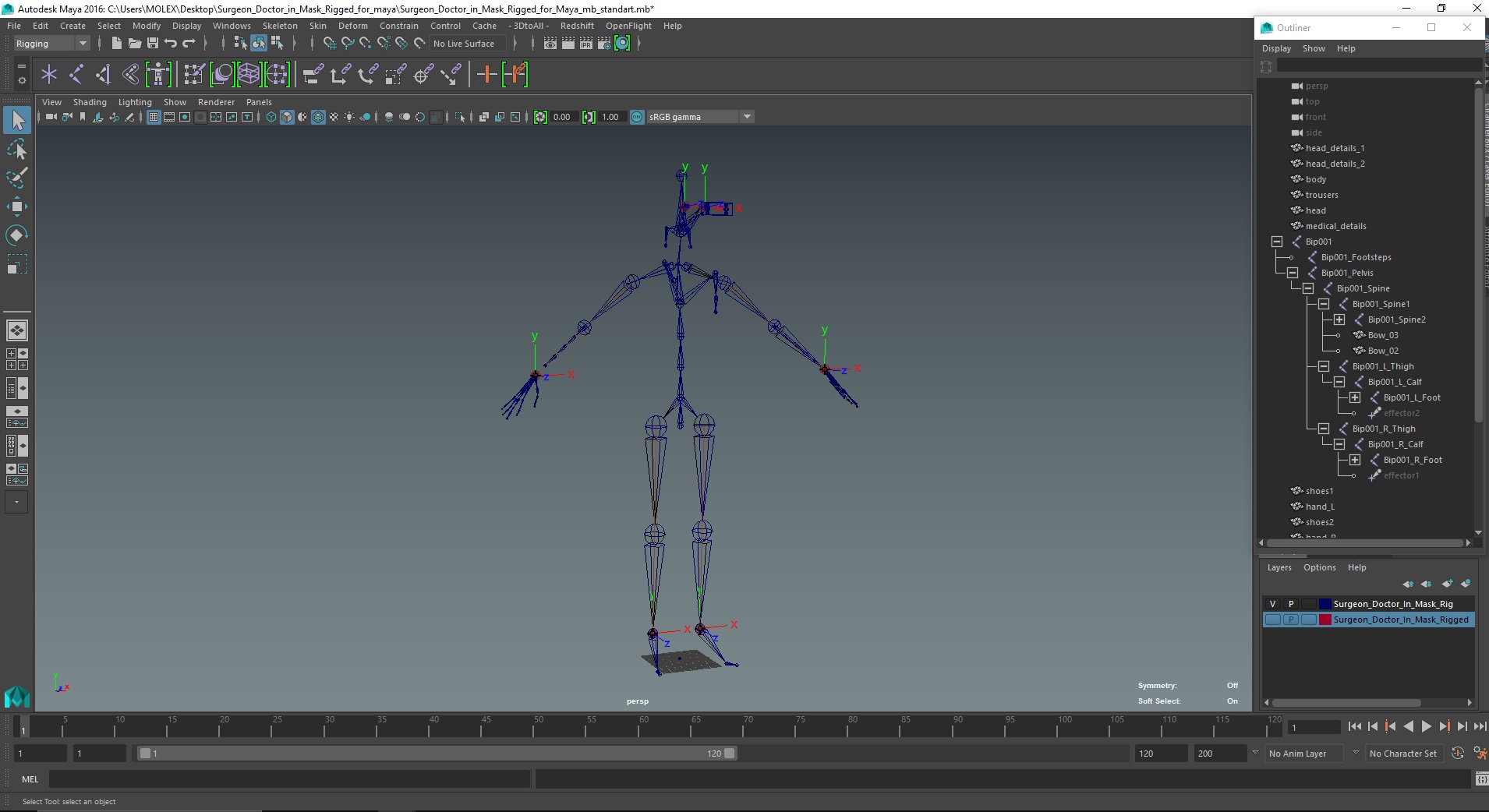Open the viewport Shading menu
This screenshot has width=1489, height=812.
click(90, 102)
